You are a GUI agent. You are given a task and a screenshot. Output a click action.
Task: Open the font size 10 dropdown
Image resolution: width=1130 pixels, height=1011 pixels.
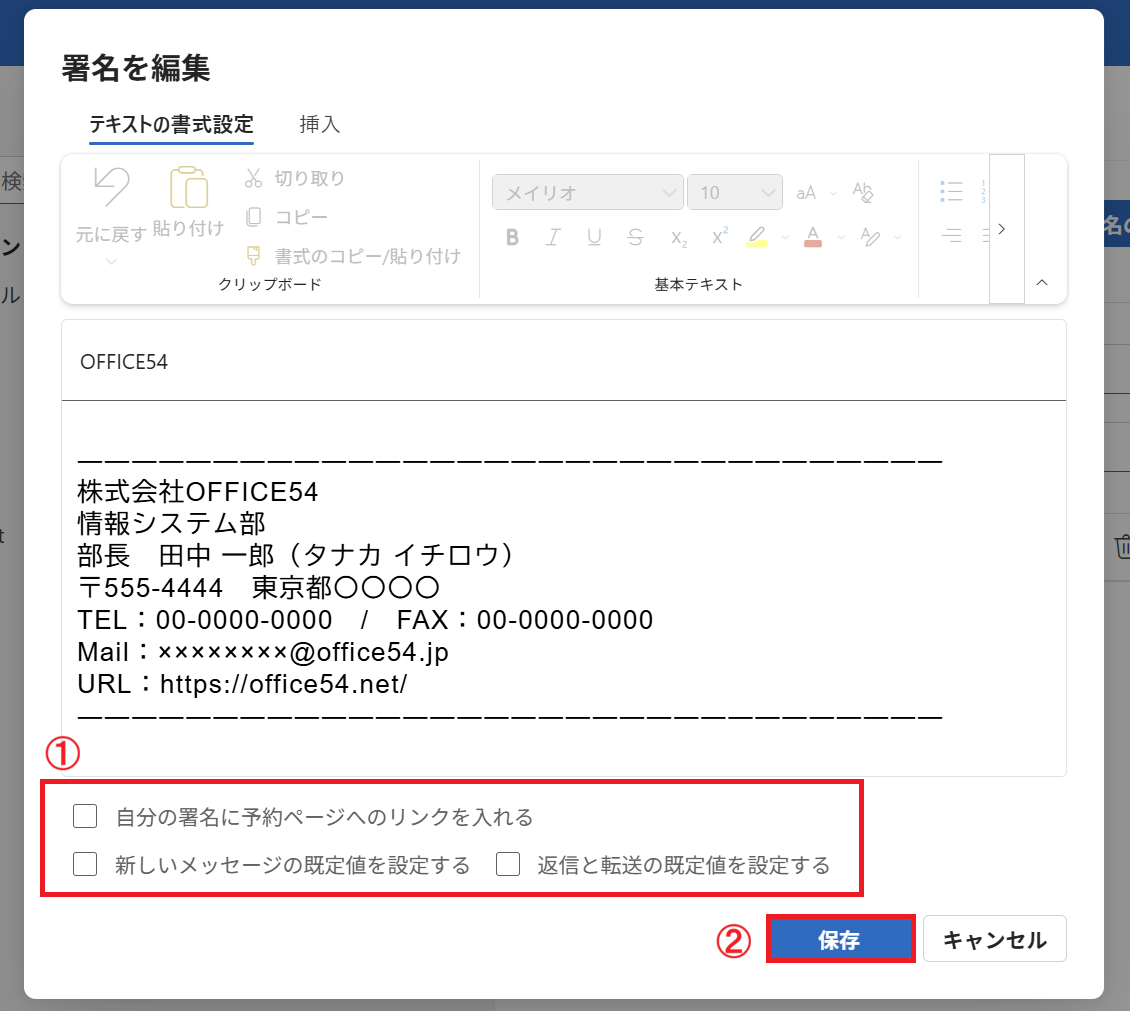(x=735, y=192)
